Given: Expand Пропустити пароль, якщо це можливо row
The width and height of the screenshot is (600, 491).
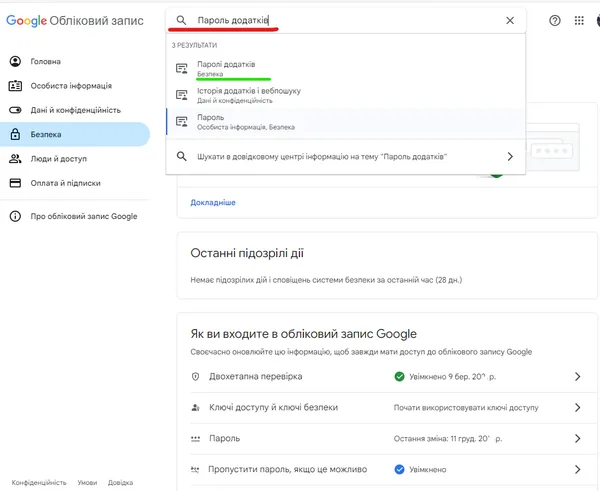Looking at the screenshot, I should [x=386, y=470].
